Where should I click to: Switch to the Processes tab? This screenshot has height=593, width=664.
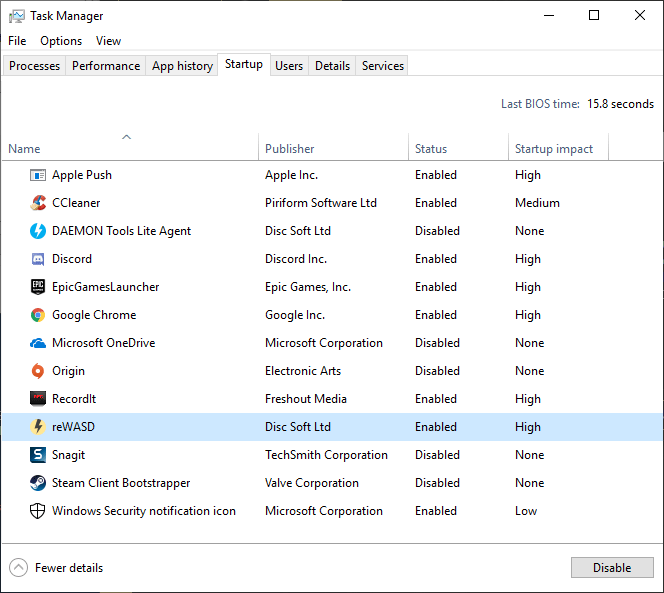(x=34, y=66)
